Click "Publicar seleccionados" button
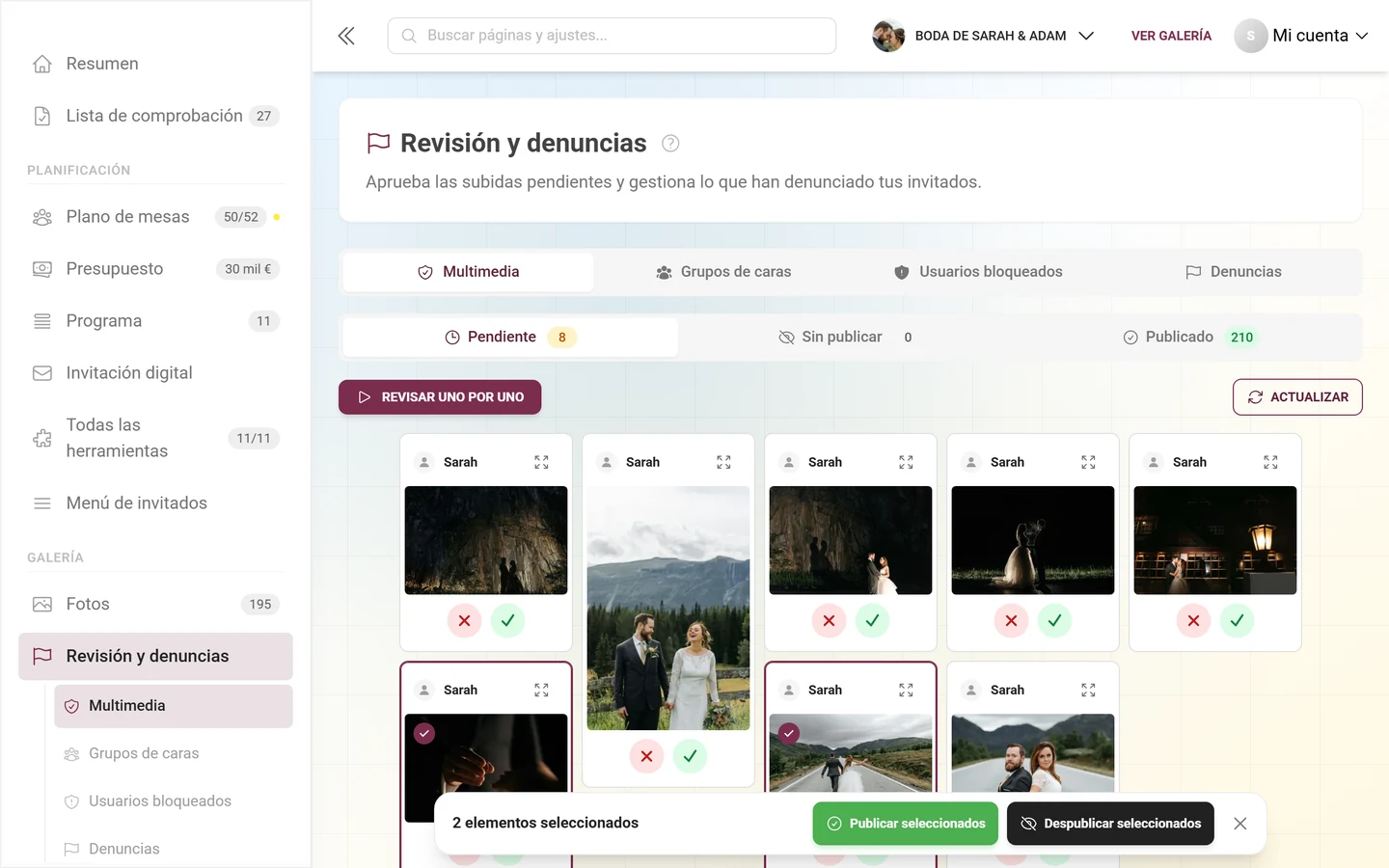This screenshot has width=1389, height=868. (905, 824)
